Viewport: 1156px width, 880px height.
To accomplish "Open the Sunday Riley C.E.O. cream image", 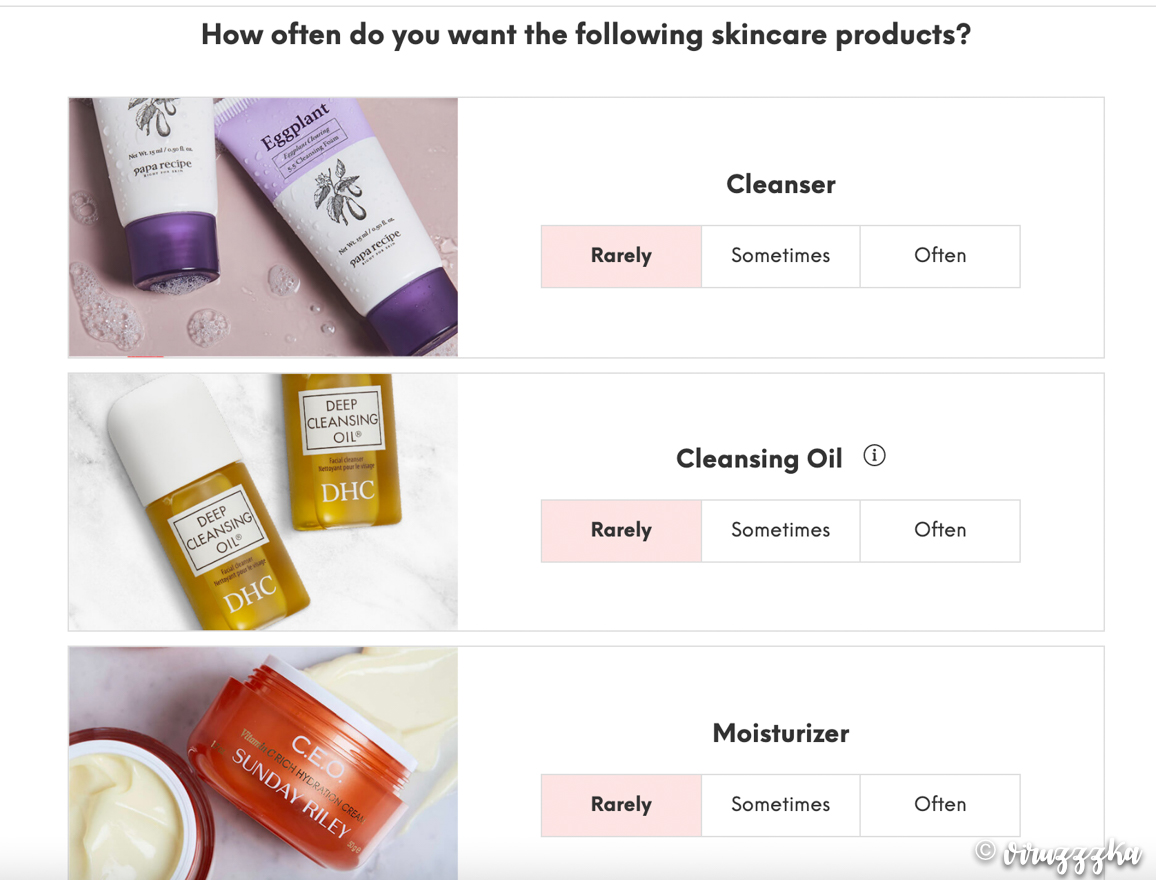I will [x=263, y=764].
